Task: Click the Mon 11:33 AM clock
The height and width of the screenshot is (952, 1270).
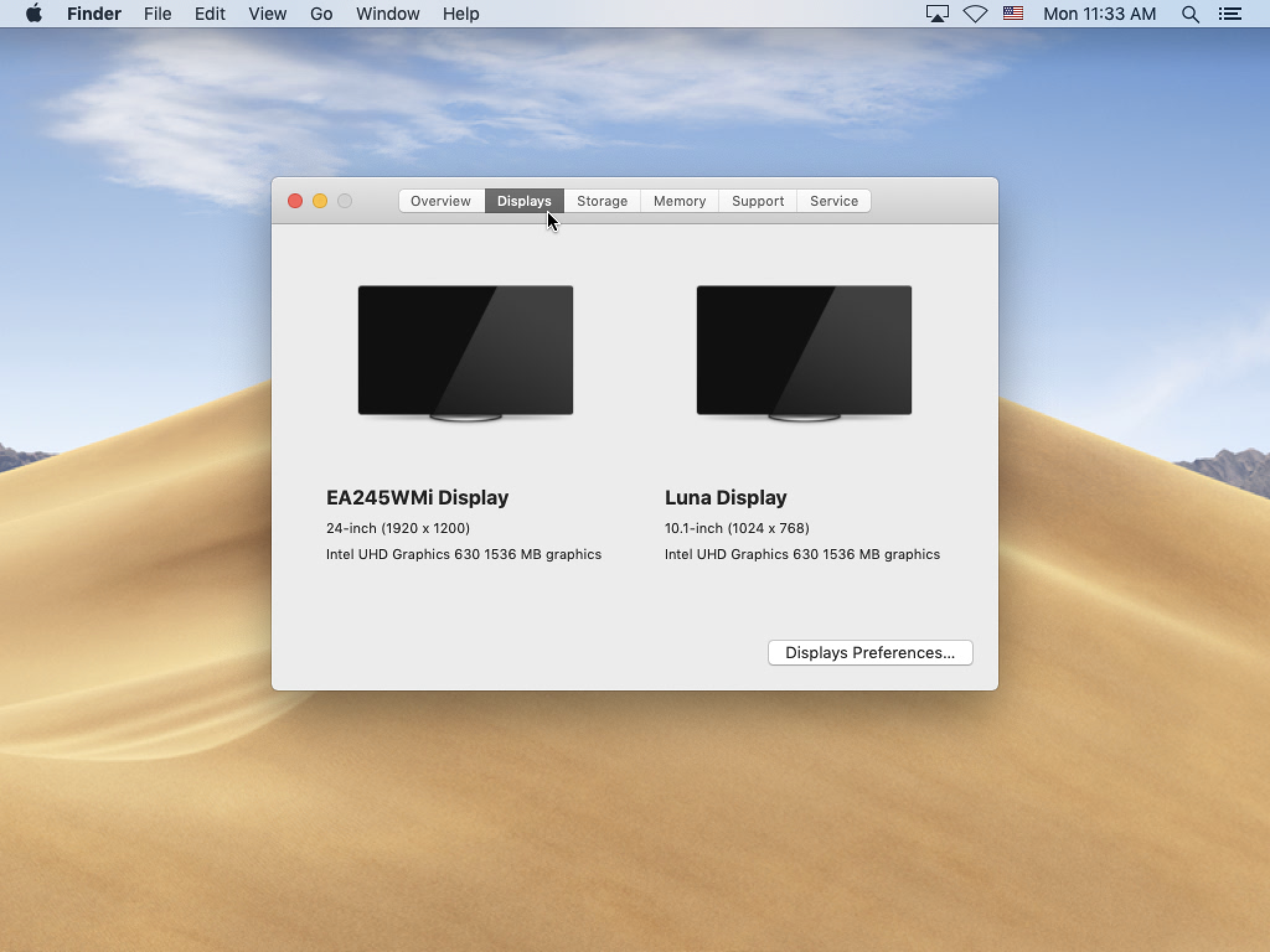Action: pos(1099,14)
